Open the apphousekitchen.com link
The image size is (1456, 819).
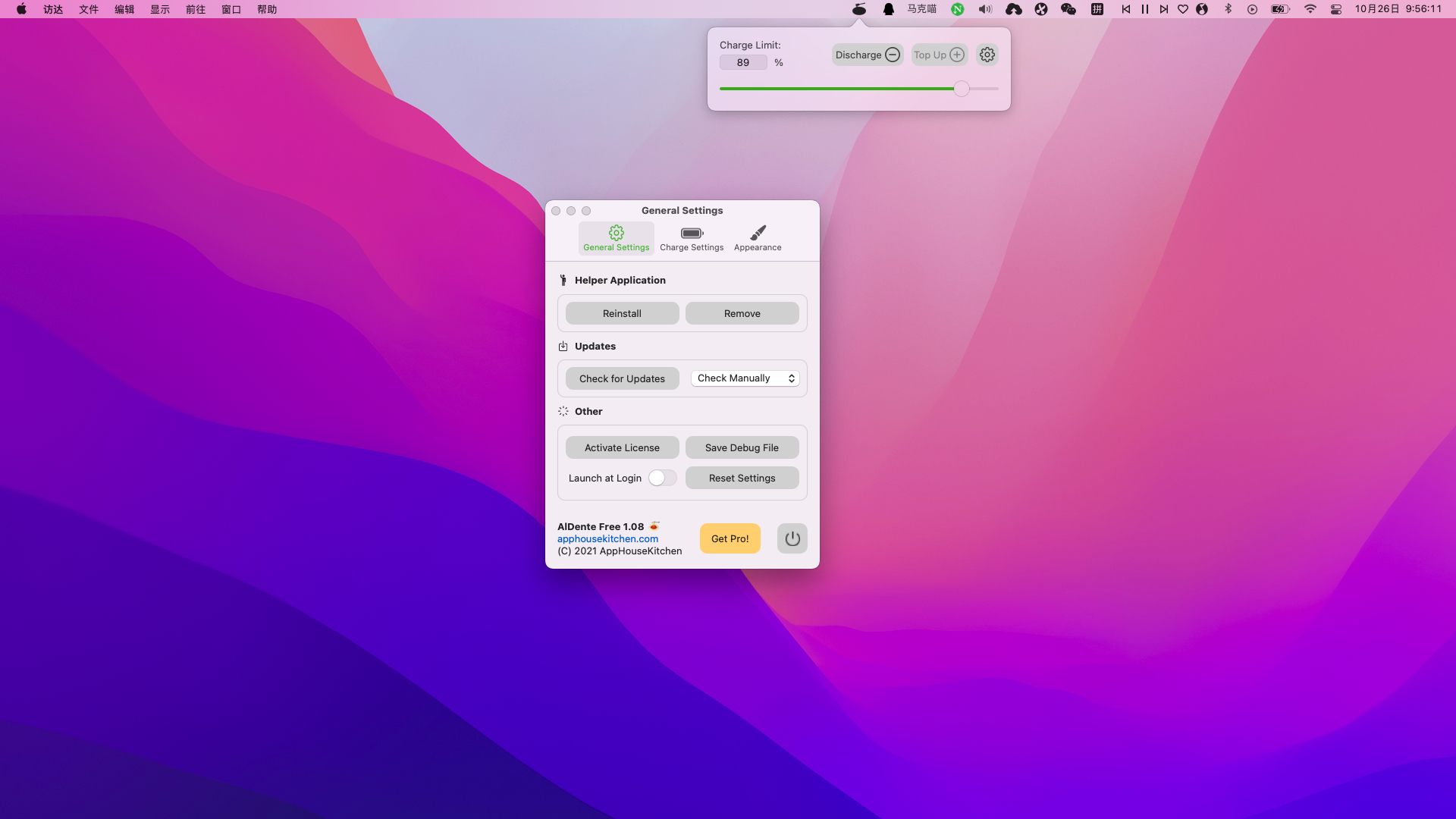[x=607, y=538]
